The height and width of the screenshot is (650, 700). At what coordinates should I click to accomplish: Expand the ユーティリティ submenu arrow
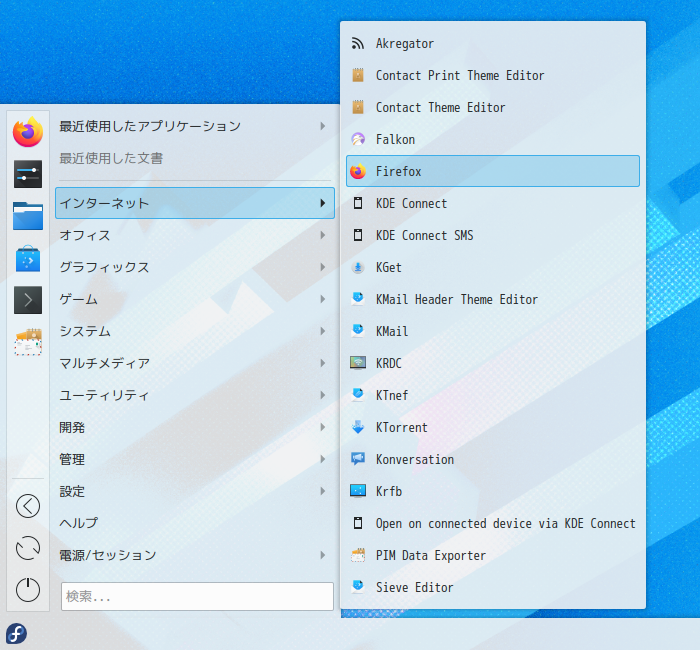click(x=323, y=395)
